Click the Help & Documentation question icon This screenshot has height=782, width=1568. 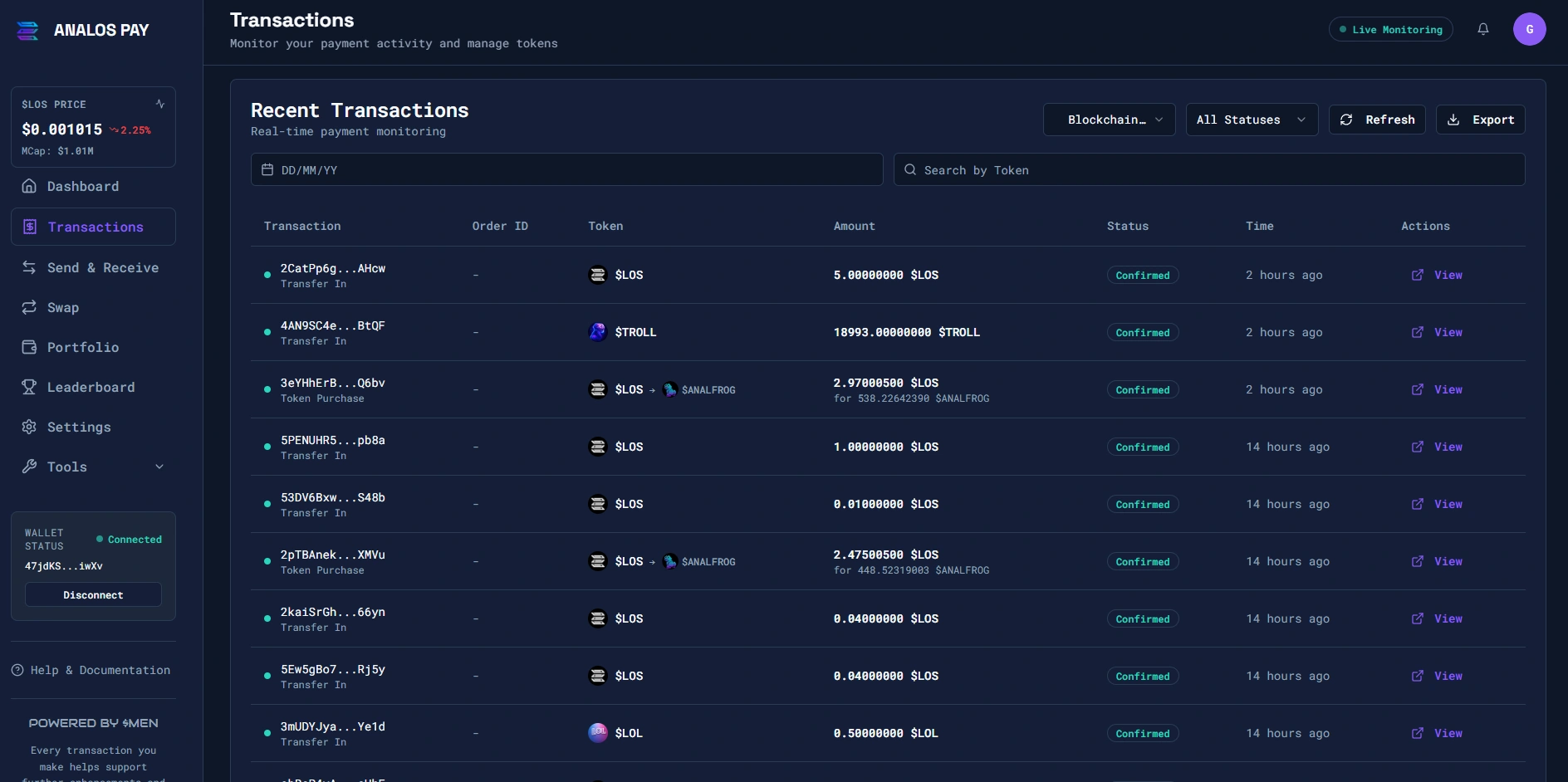tap(17, 670)
